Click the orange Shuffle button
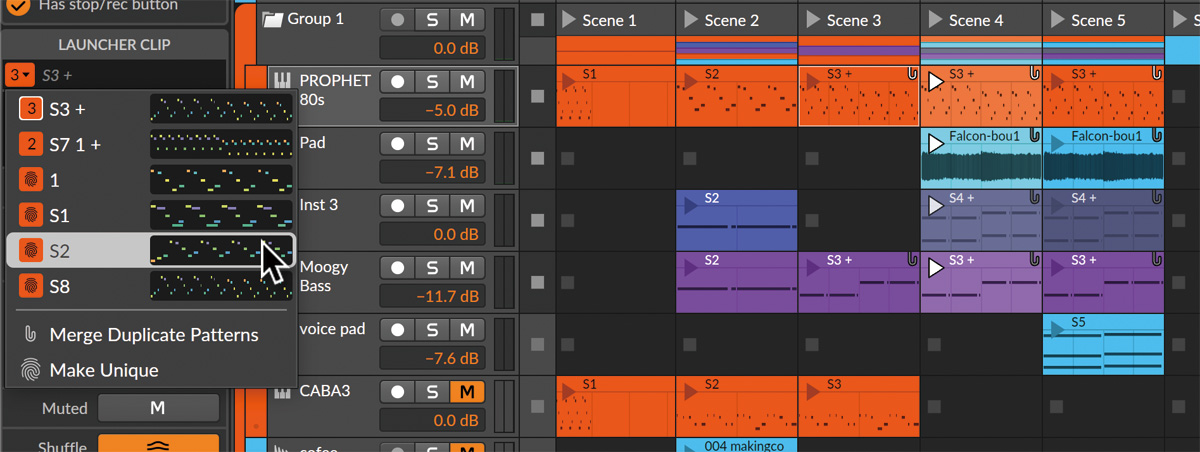 (x=158, y=446)
